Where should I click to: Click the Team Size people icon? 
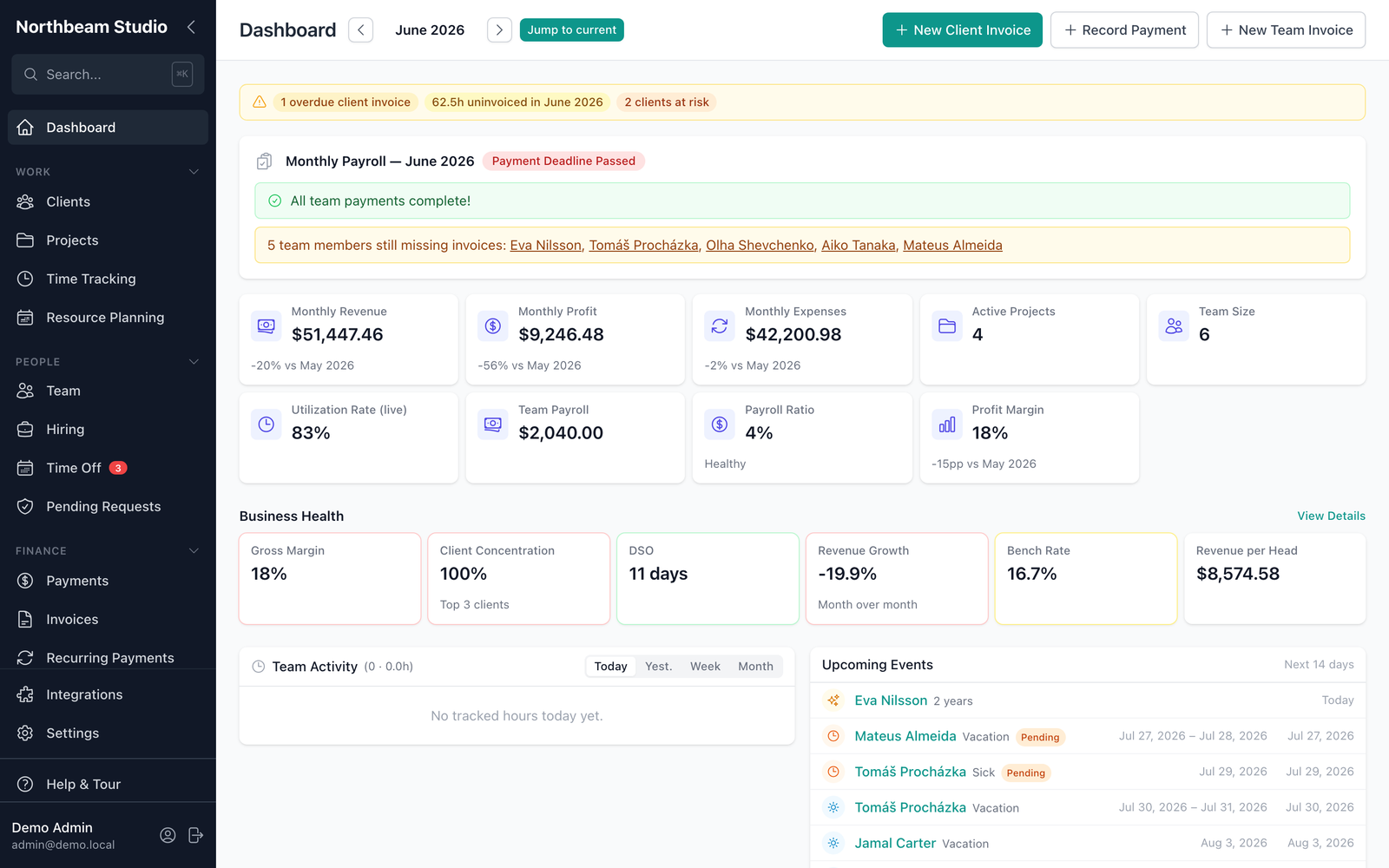[x=1174, y=325]
